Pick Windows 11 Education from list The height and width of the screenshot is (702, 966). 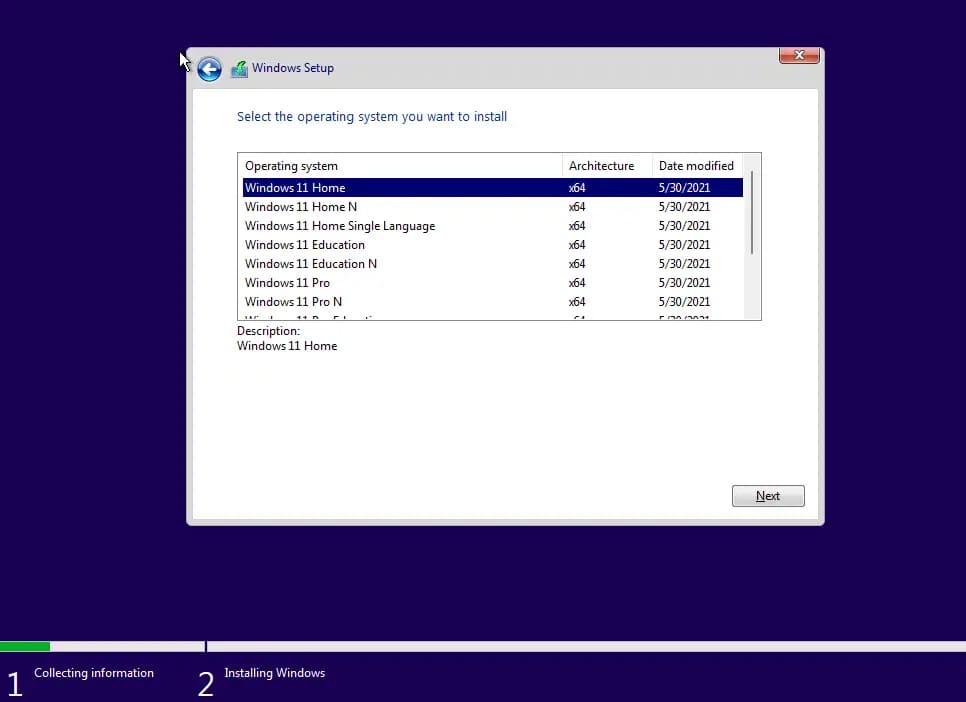click(305, 245)
